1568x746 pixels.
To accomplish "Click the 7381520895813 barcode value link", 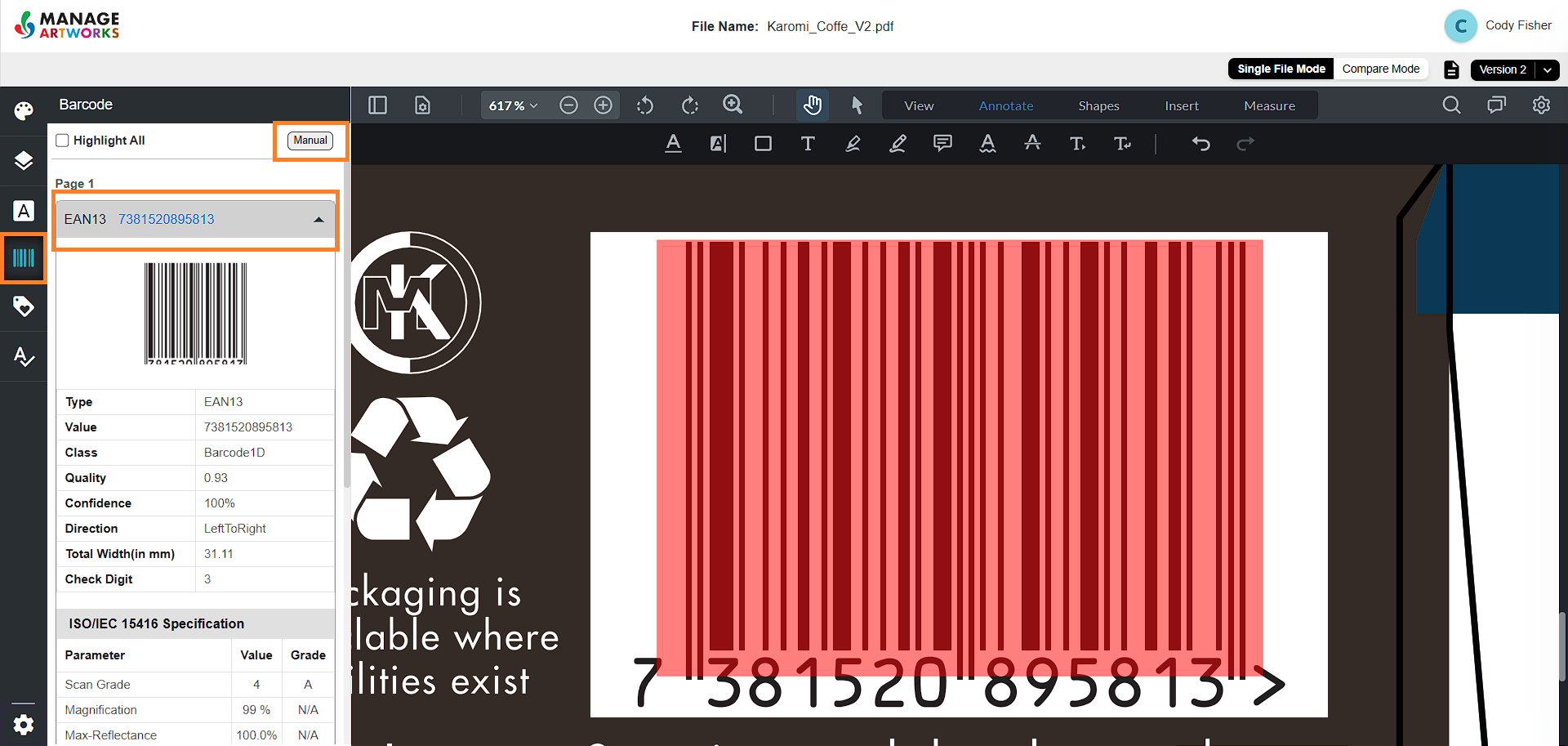I will 166,219.
